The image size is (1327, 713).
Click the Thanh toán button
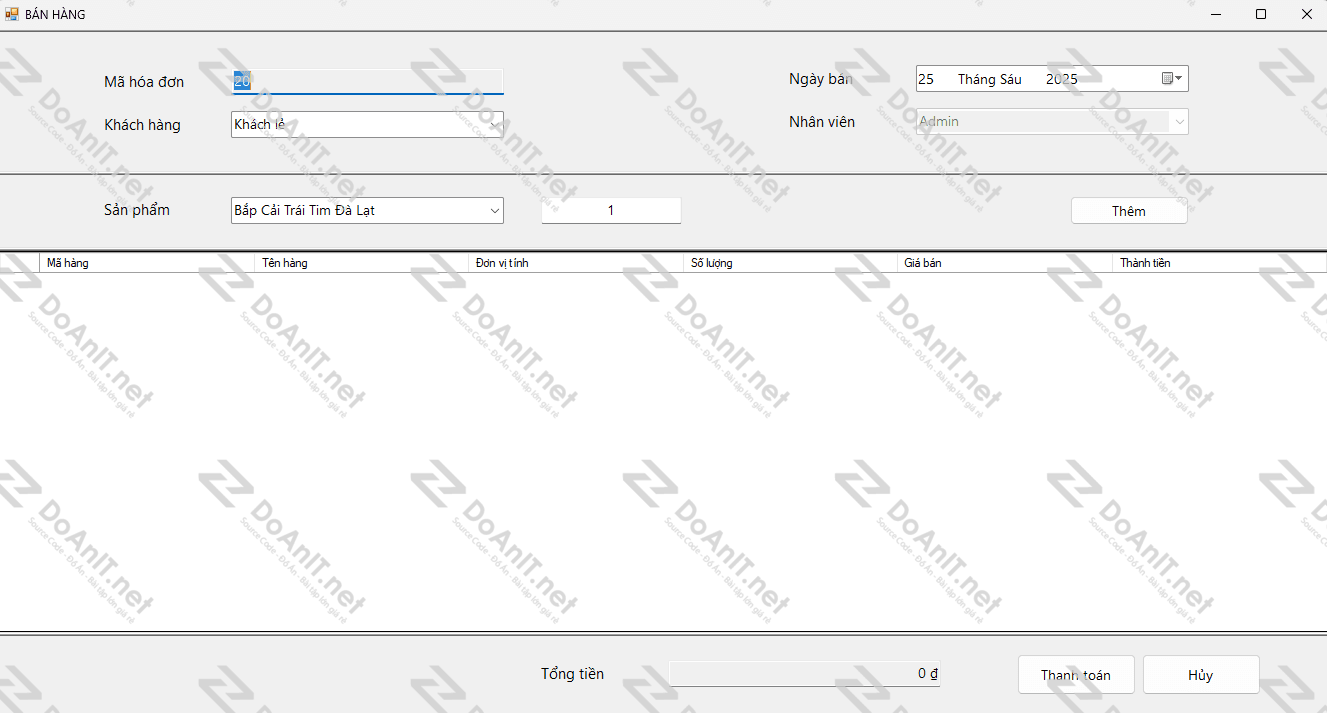click(1076, 675)
